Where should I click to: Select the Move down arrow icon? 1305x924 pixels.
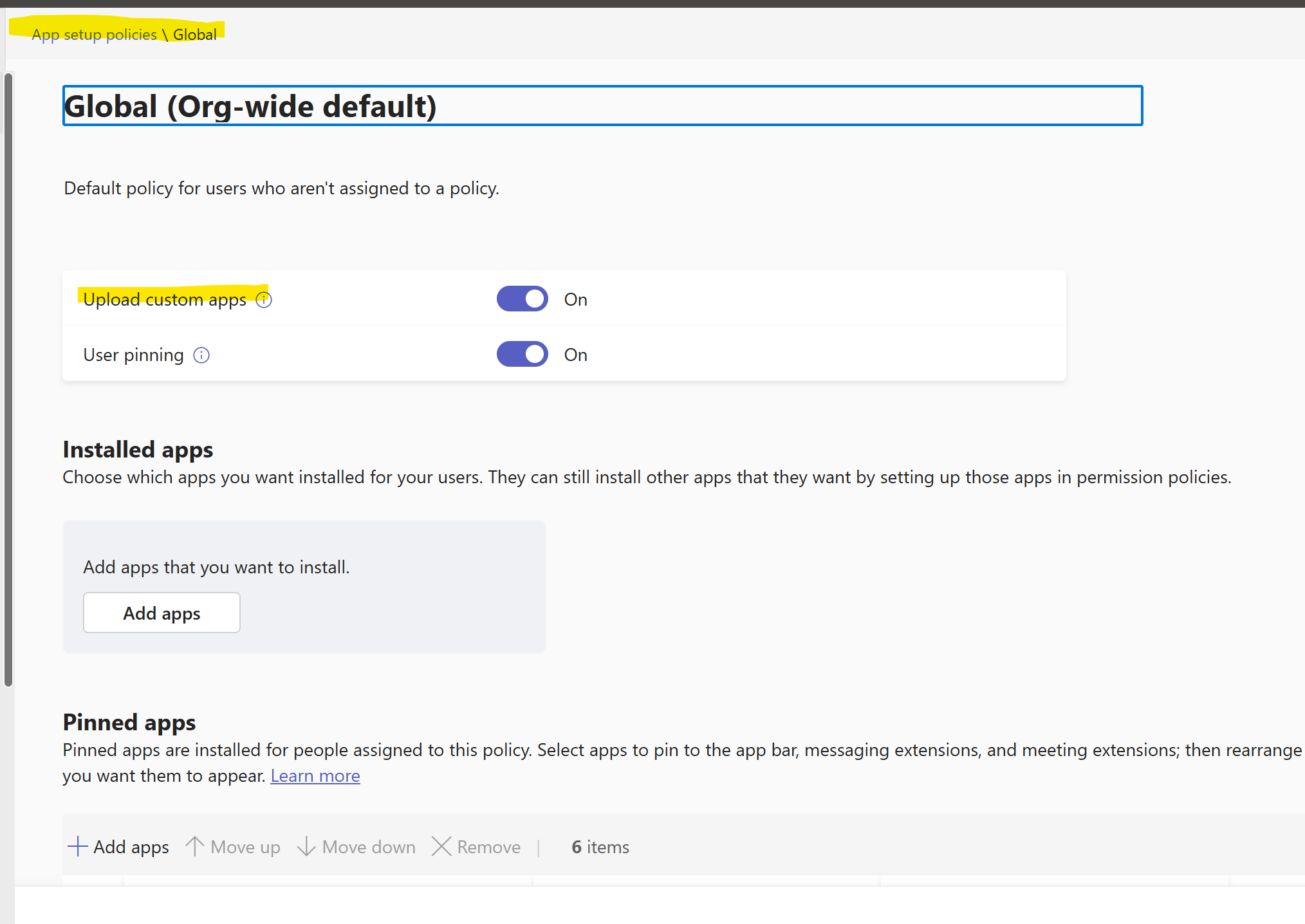[x=306, y=846]
